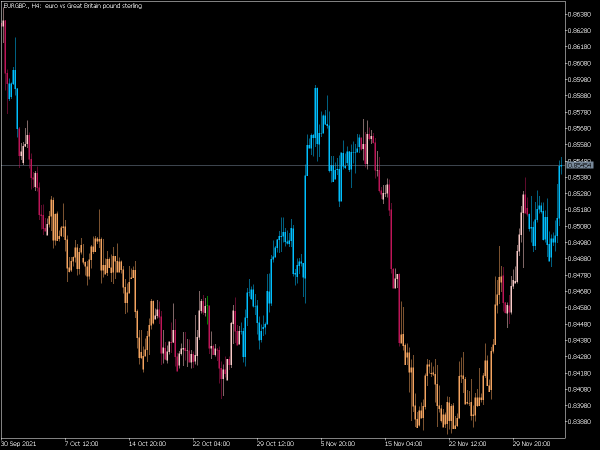Click the 0.84480 price axis label

tap(579, 324)
